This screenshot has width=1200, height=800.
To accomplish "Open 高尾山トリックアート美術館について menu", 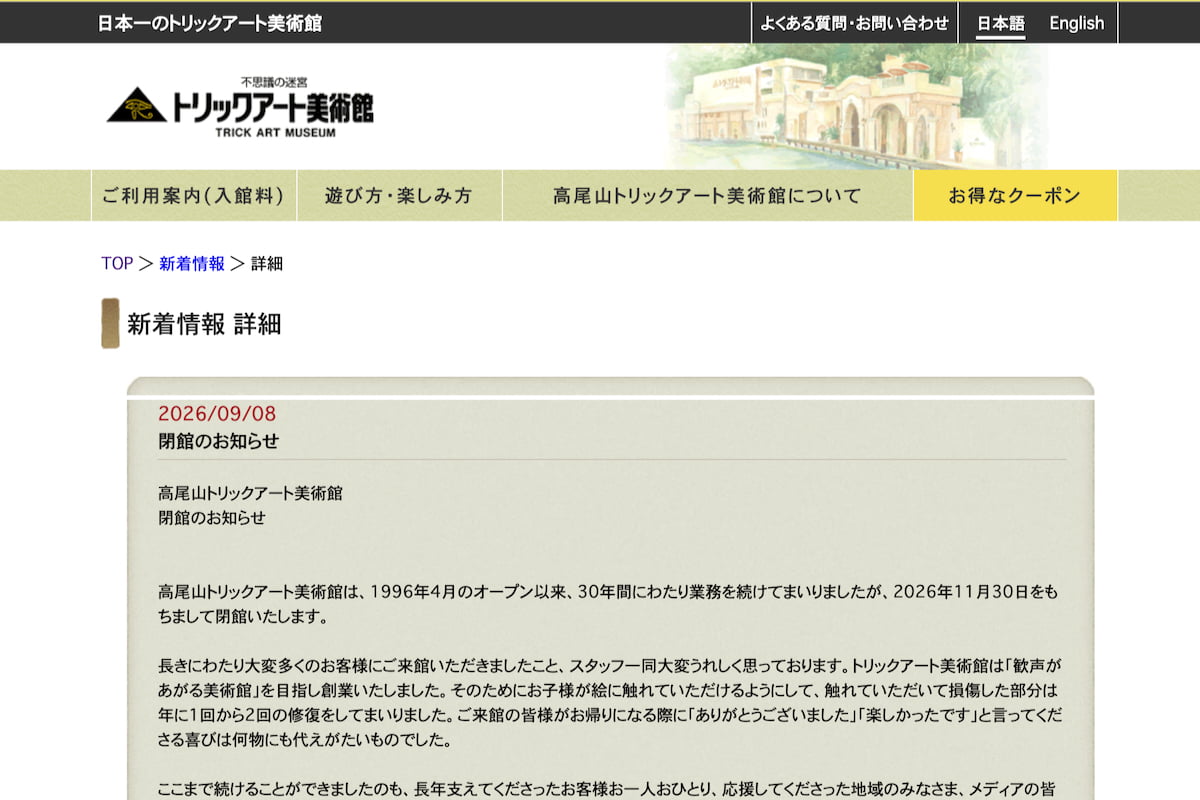I will pos(707,195).
